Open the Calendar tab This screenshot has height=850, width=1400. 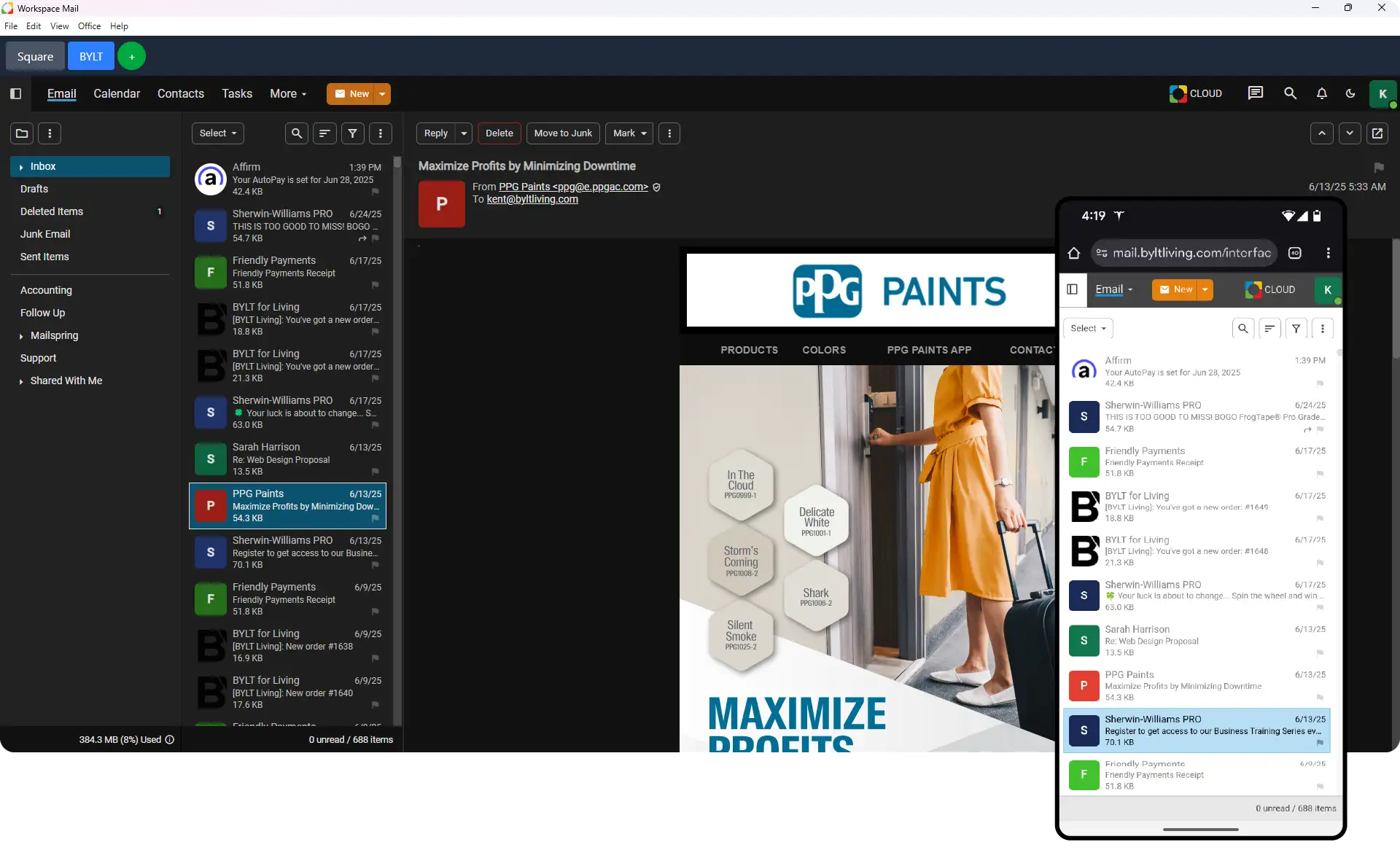click(117, 93)
